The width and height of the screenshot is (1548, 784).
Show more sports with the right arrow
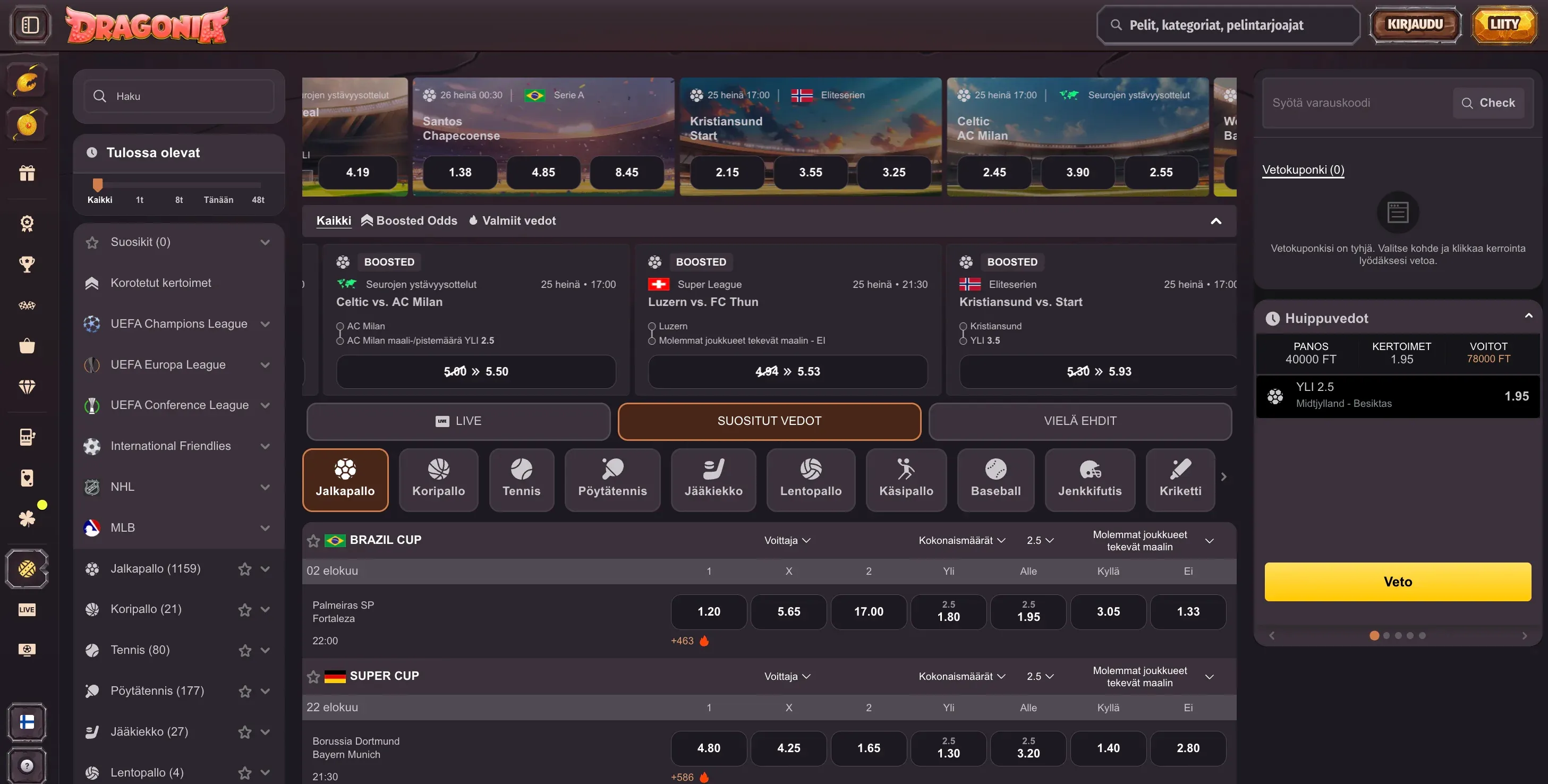[x=1223, y=477]
